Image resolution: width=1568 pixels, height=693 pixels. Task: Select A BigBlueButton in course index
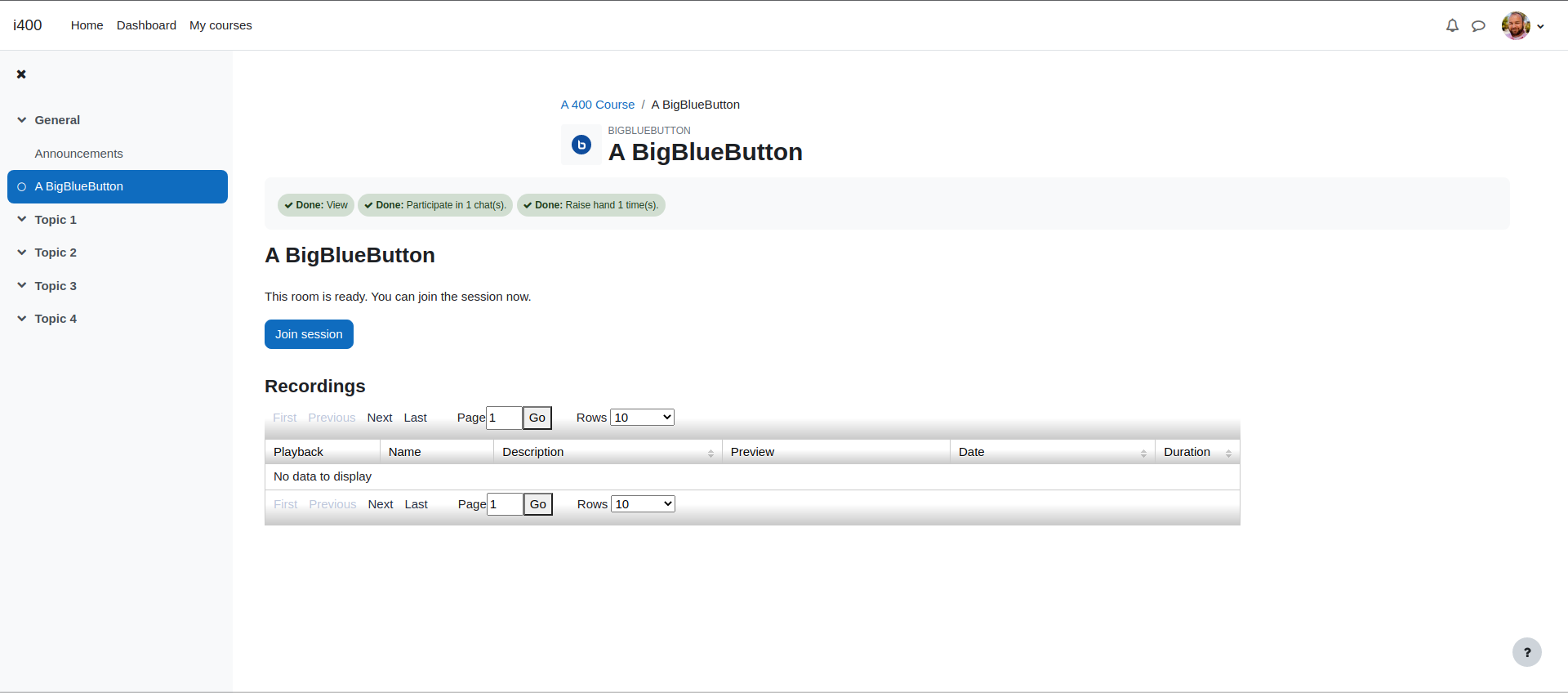click(118, 186)
